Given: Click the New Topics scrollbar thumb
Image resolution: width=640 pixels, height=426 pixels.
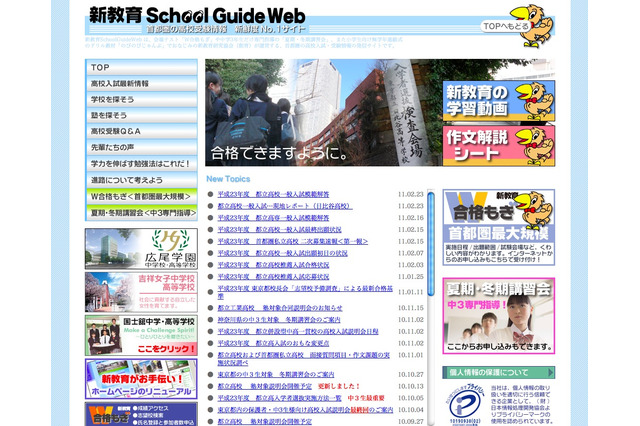Looking at the screenshot, I should [431, 244].
